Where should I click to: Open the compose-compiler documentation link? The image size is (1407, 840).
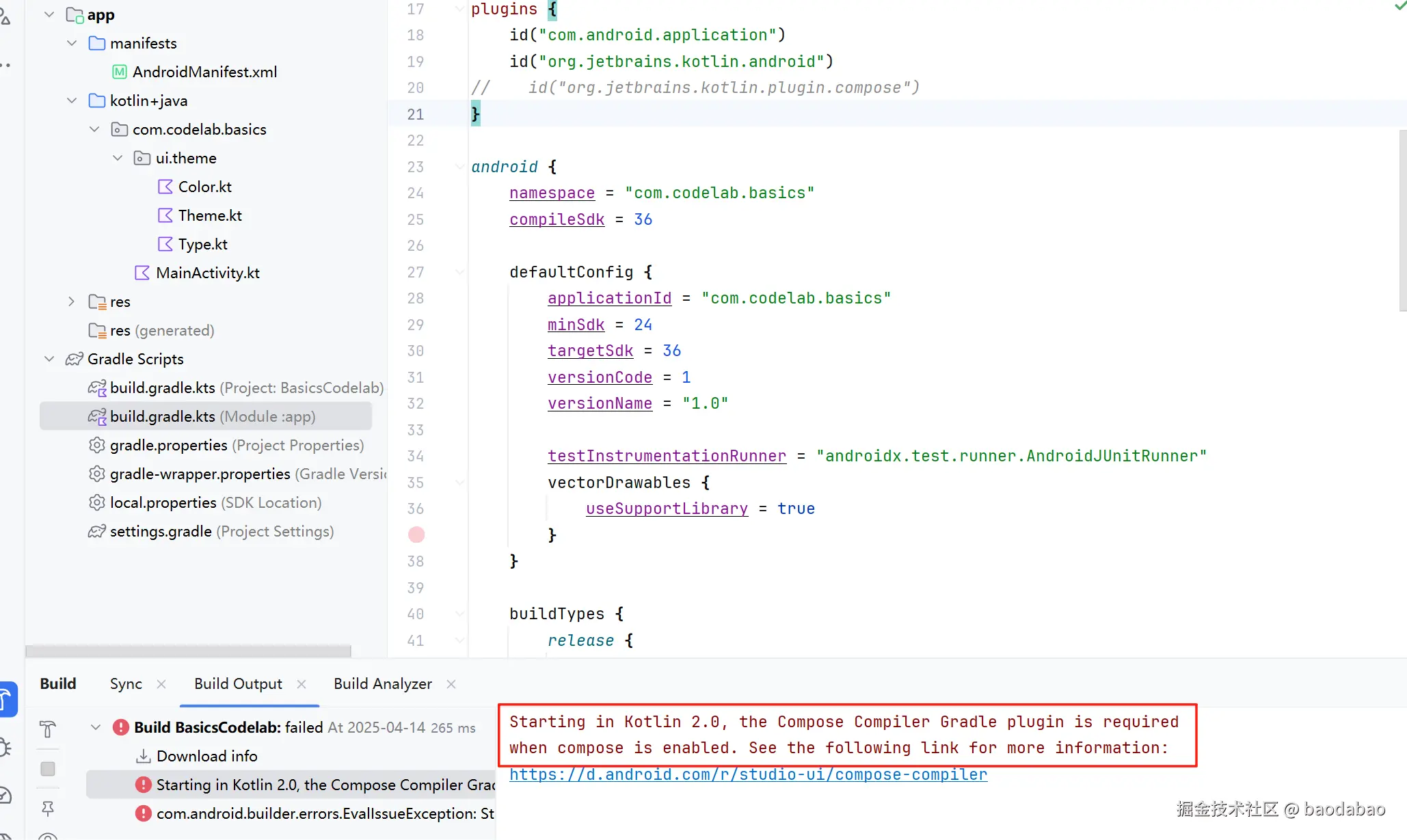(748, 774)
